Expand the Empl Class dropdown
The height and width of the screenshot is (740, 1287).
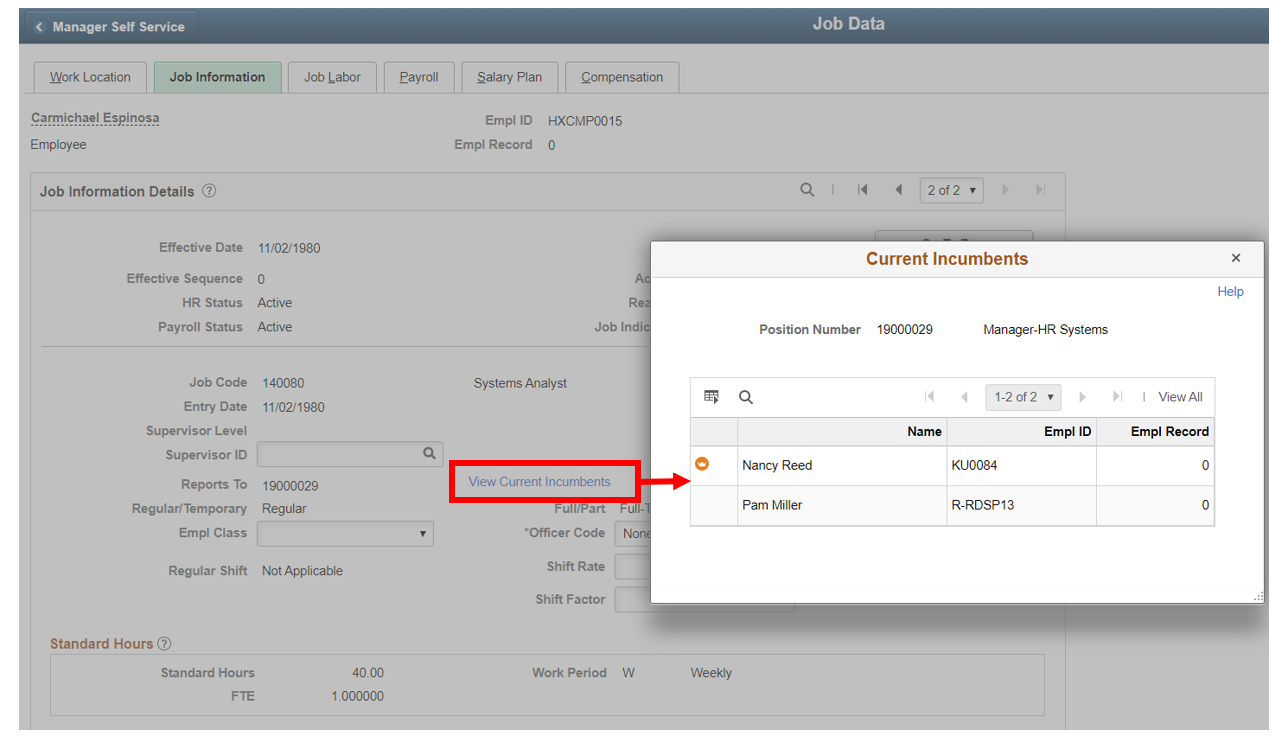tap(345, 534)
